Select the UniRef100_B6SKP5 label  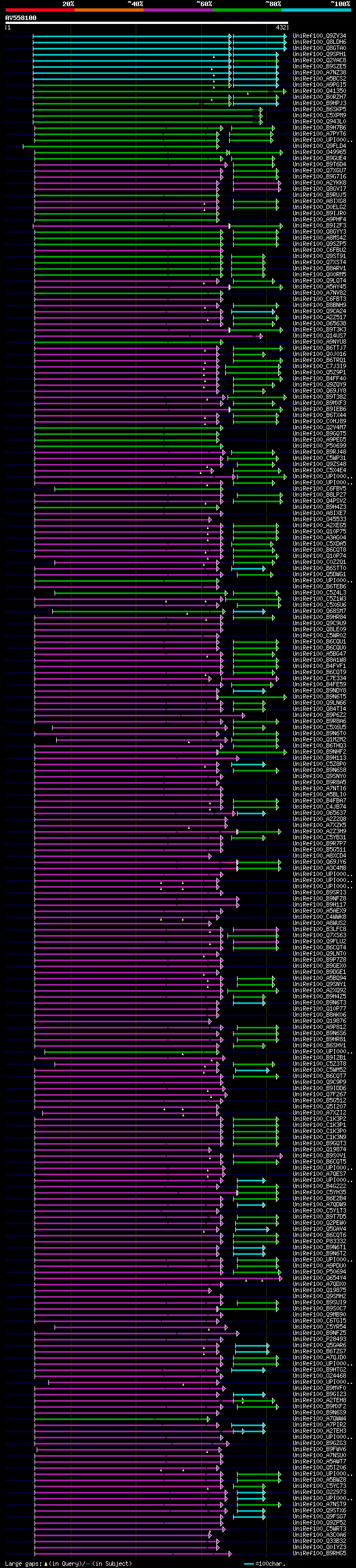tap(319, 110)
